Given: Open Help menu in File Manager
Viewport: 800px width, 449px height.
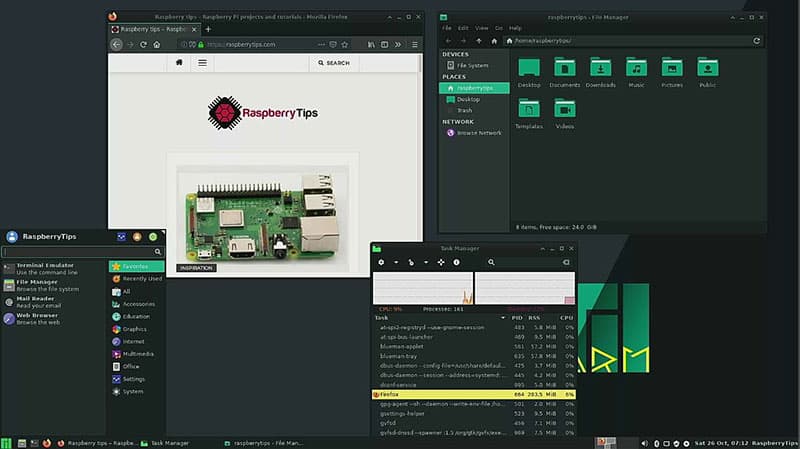Looking at the screenshot, I should [x=515, y=28].
